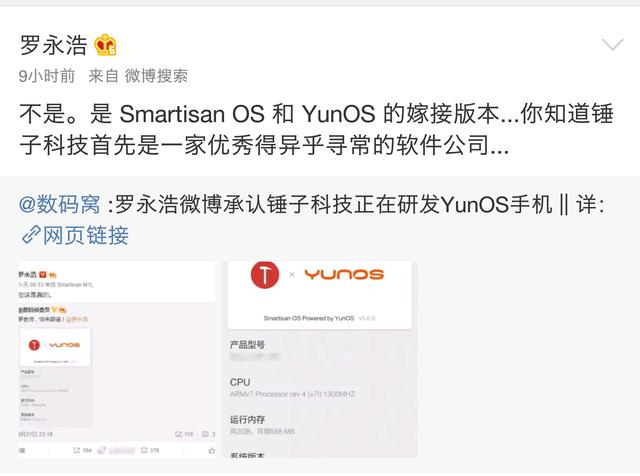Open the left Weibo screenshot thumbnail
This screenshot has height=476, width=640.
click(117, 359)
